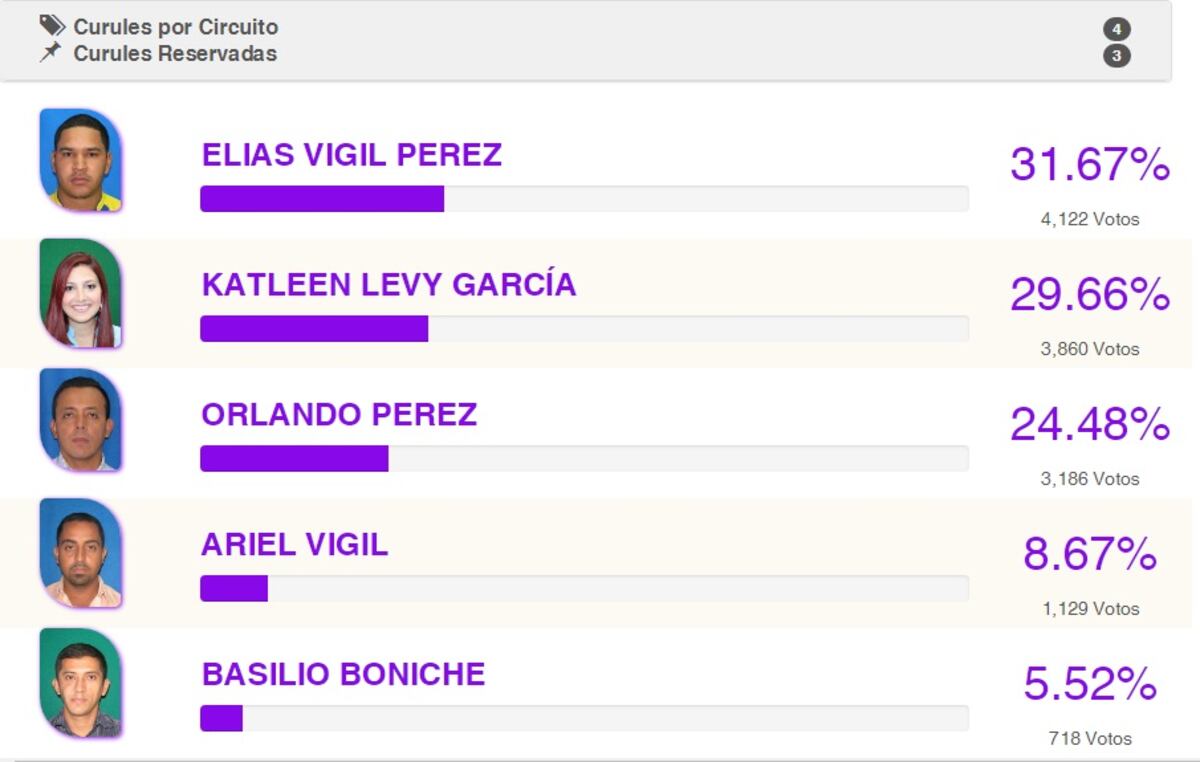Click Katleen Levy García's vote progress bar

[x=584, y=329]
